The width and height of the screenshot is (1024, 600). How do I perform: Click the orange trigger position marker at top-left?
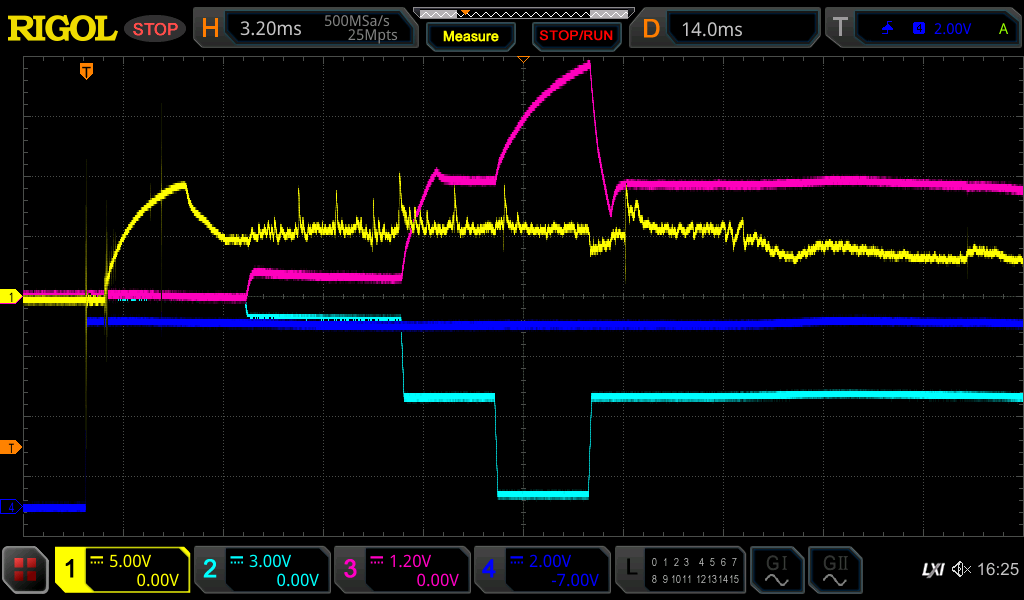[87, 71]
